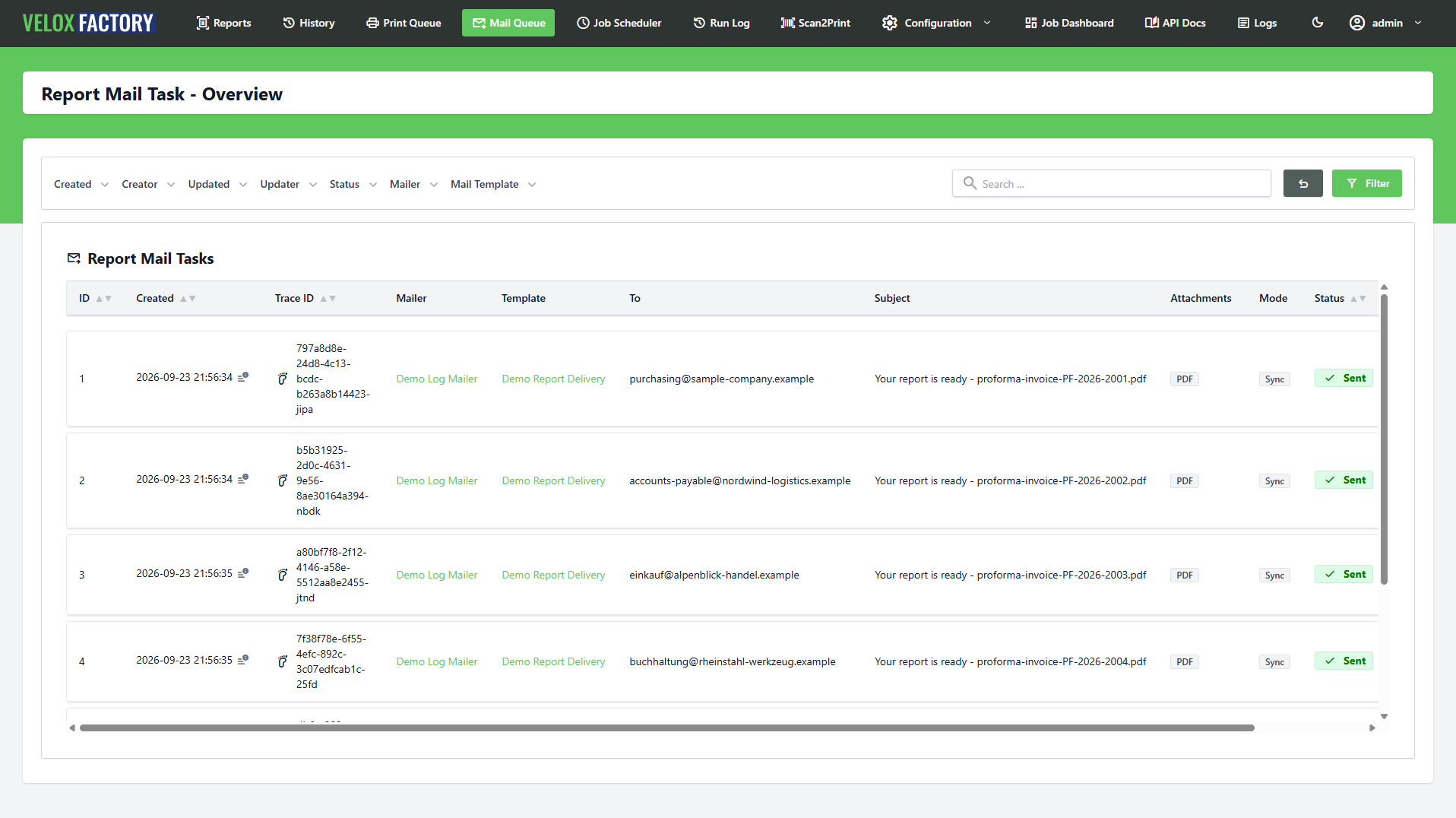Click PDF attachment badge for invoice PF-2026-2001

click(x=1185, y=379)
